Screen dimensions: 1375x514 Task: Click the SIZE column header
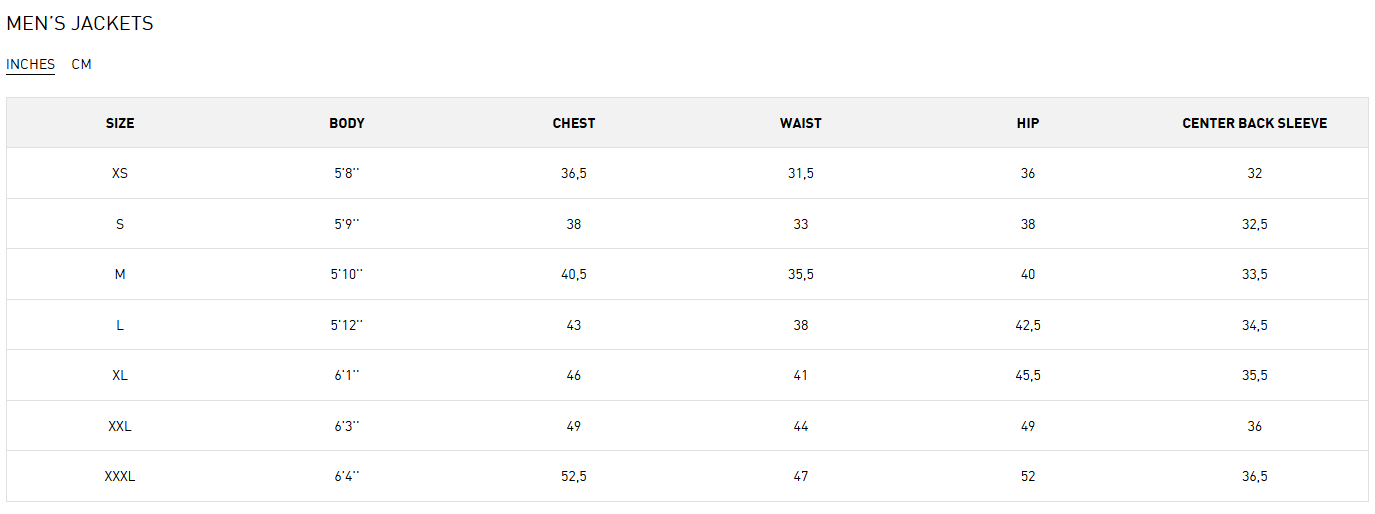(x=120, y=123)
